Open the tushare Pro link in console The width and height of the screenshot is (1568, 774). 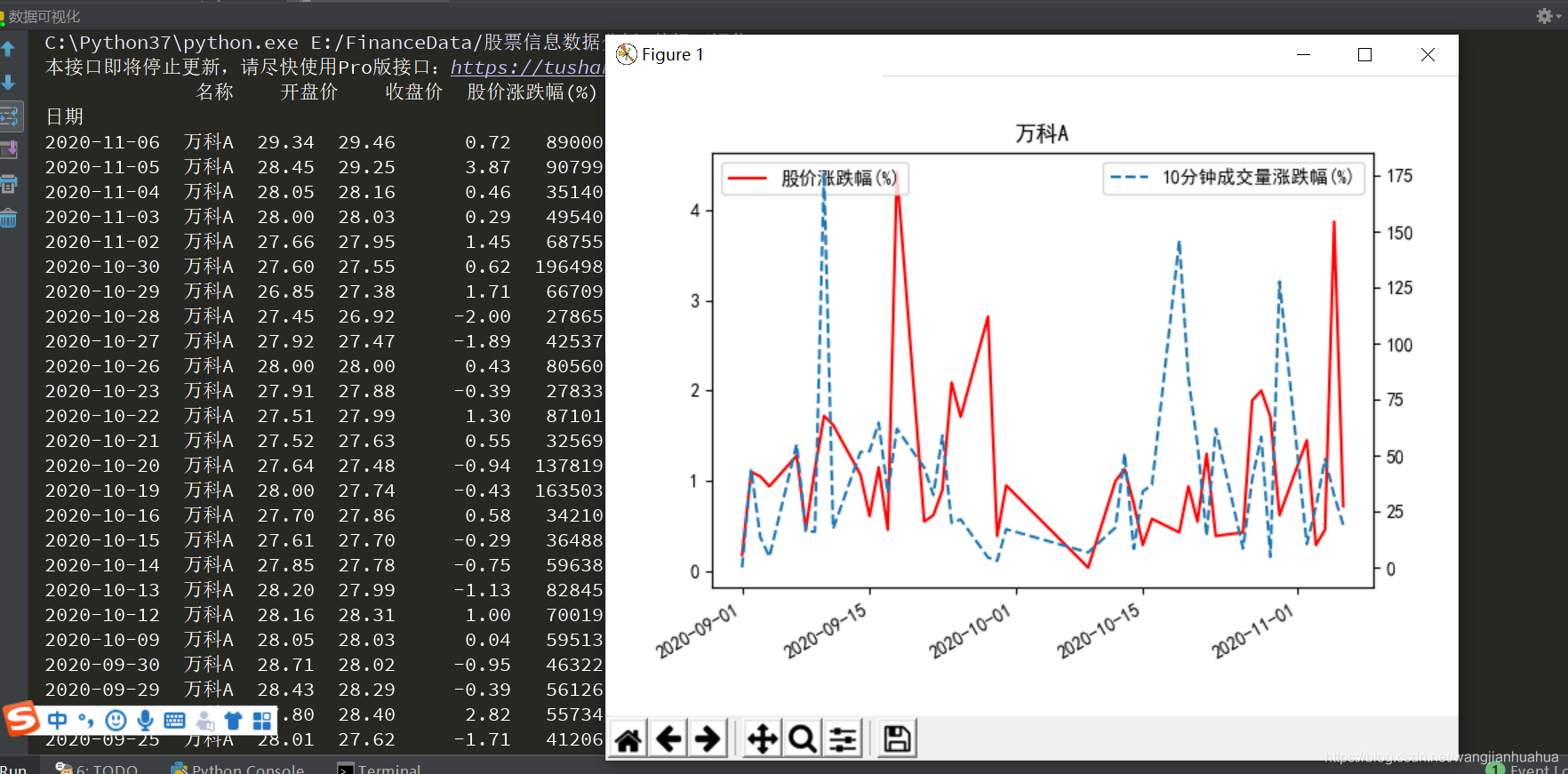pyautogui.click(x=527, y=68)
